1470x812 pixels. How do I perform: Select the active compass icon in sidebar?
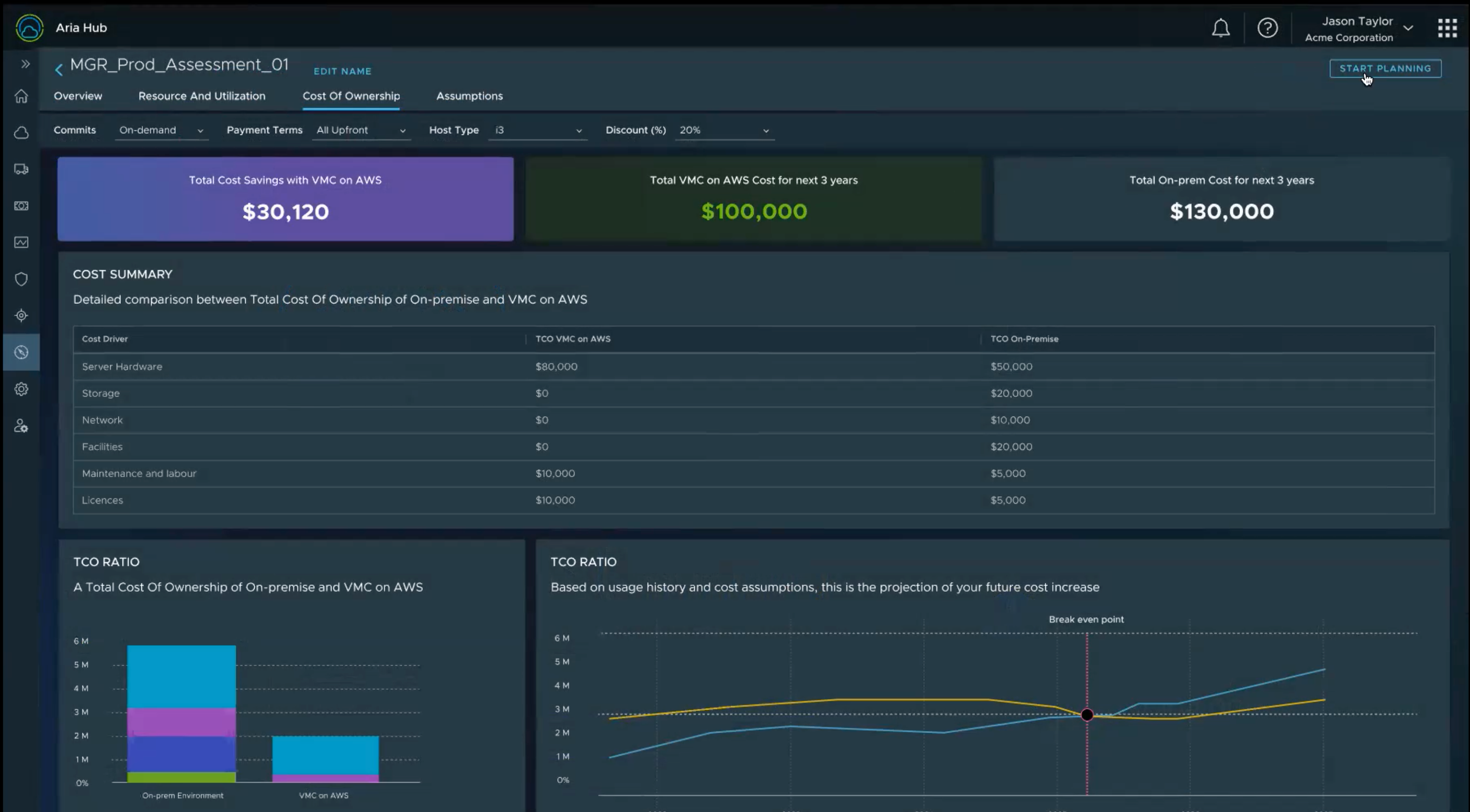(21, 352)
